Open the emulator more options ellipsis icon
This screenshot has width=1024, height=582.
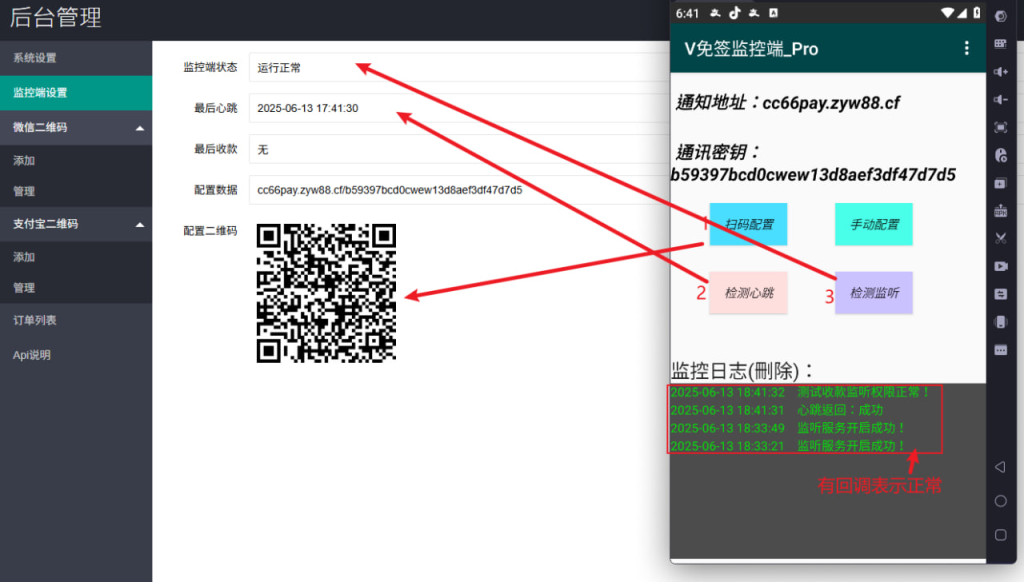coord(1000,350)
